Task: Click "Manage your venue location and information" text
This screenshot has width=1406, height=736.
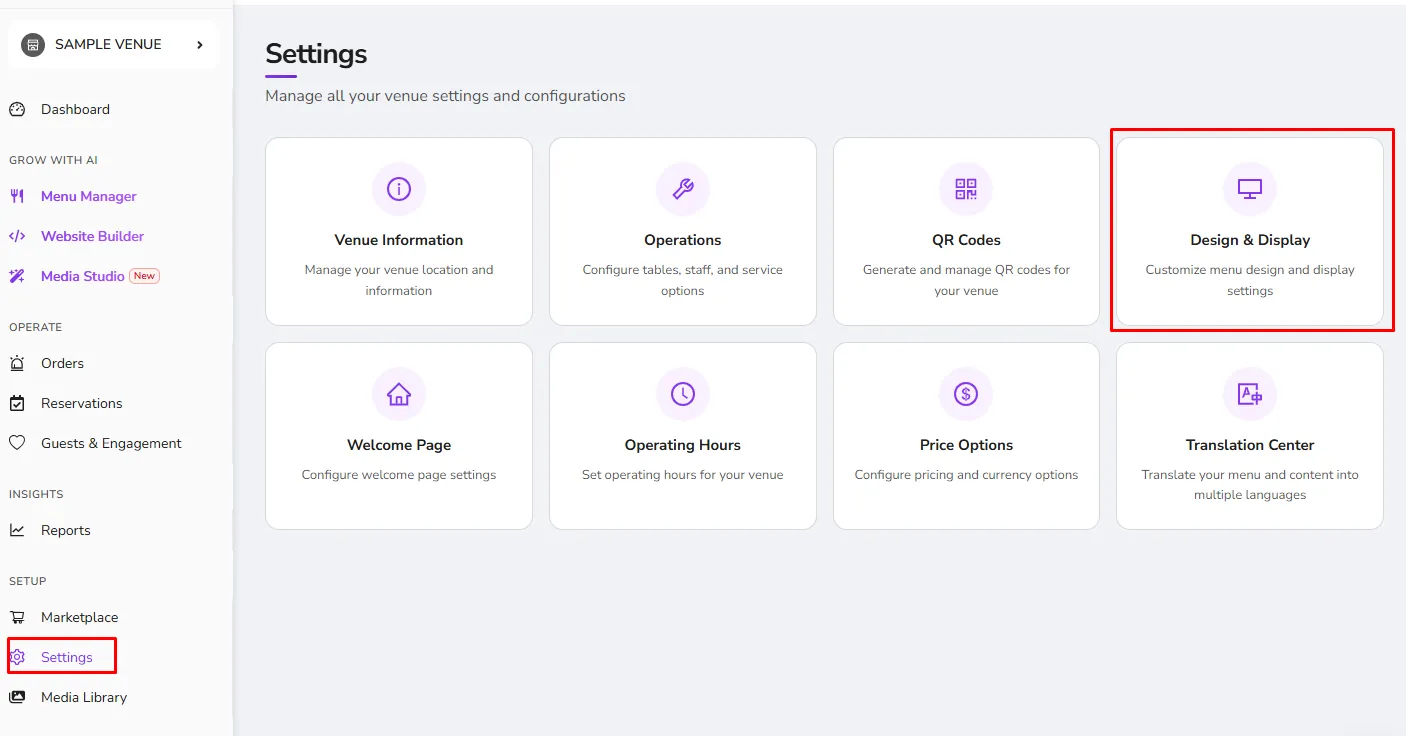Action: pos(399,280)
